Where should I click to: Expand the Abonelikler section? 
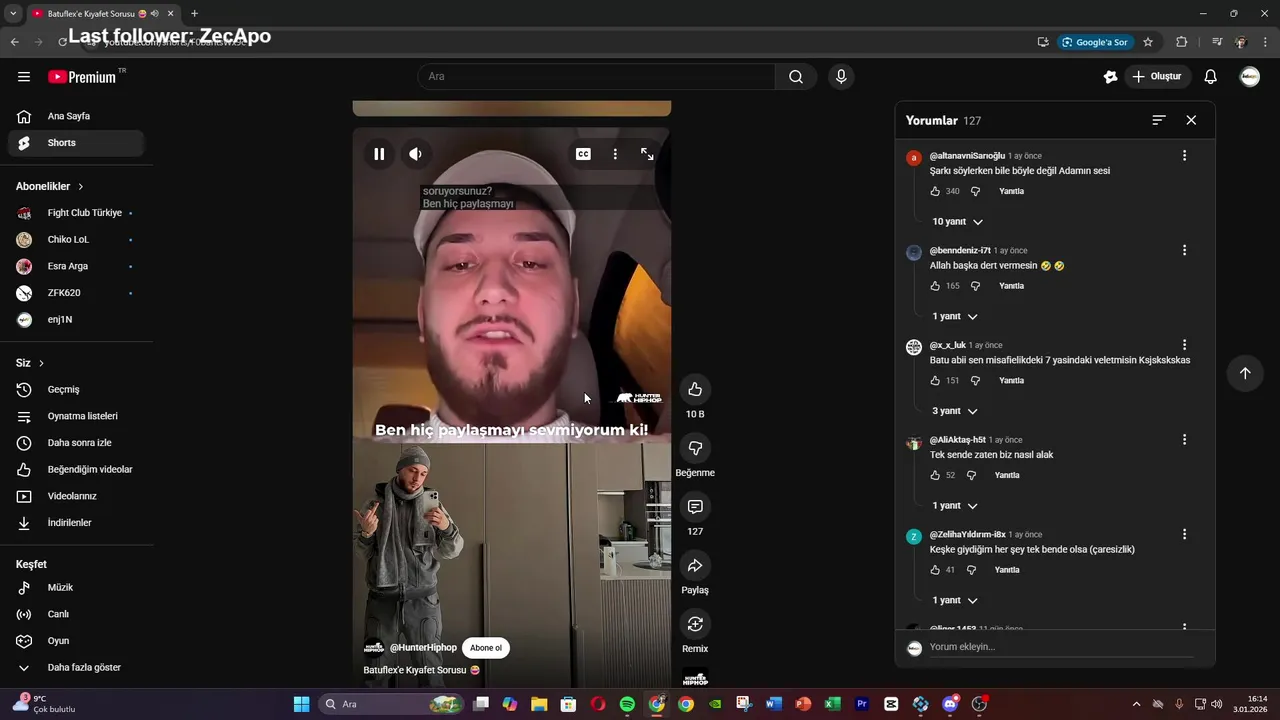tap(50, 186)
